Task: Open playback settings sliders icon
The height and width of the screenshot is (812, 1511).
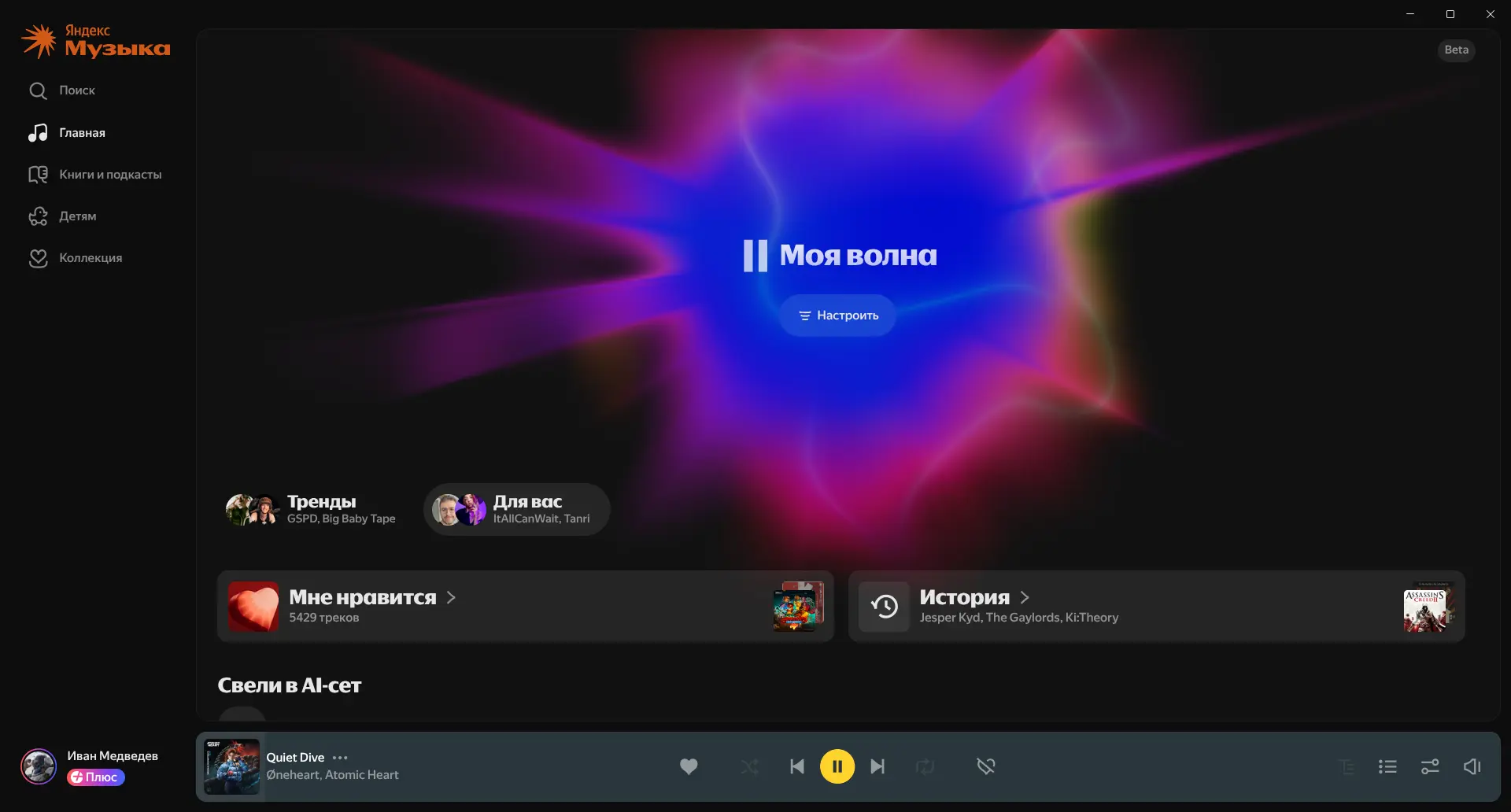Action: tap(1430, 766)
